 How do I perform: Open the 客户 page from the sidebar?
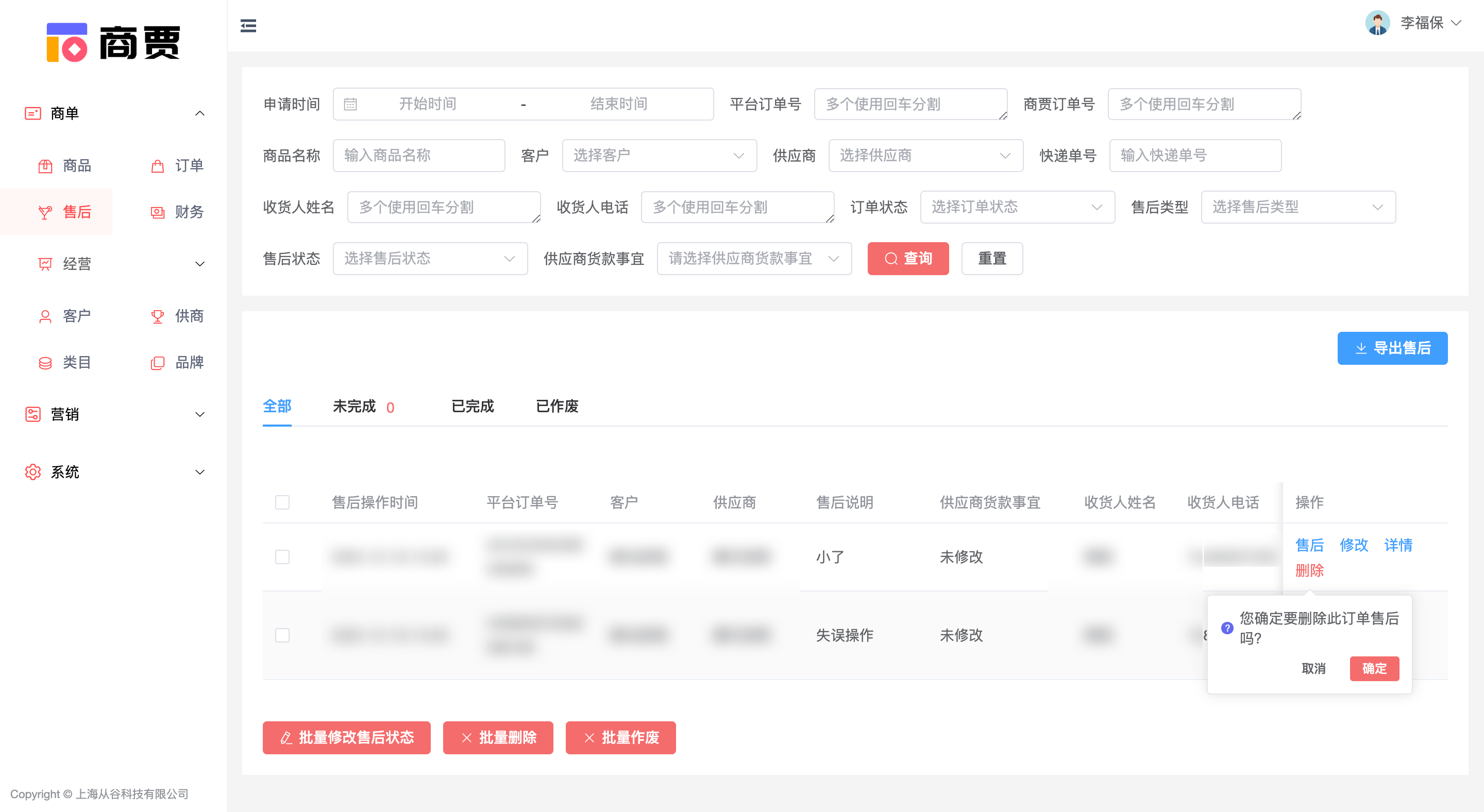(x=77, y=316)
